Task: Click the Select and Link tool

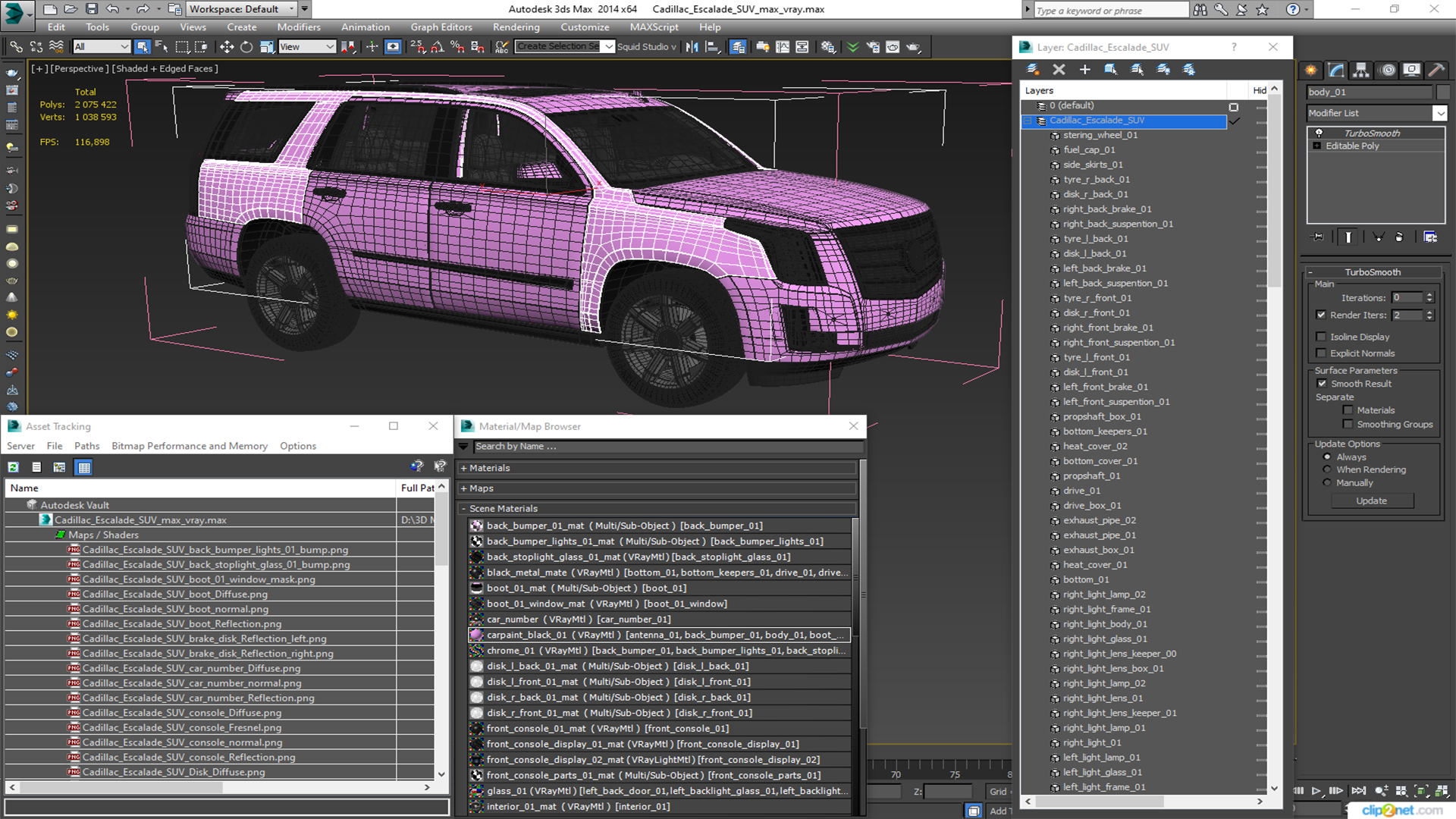Action: (x=15, y=47)
